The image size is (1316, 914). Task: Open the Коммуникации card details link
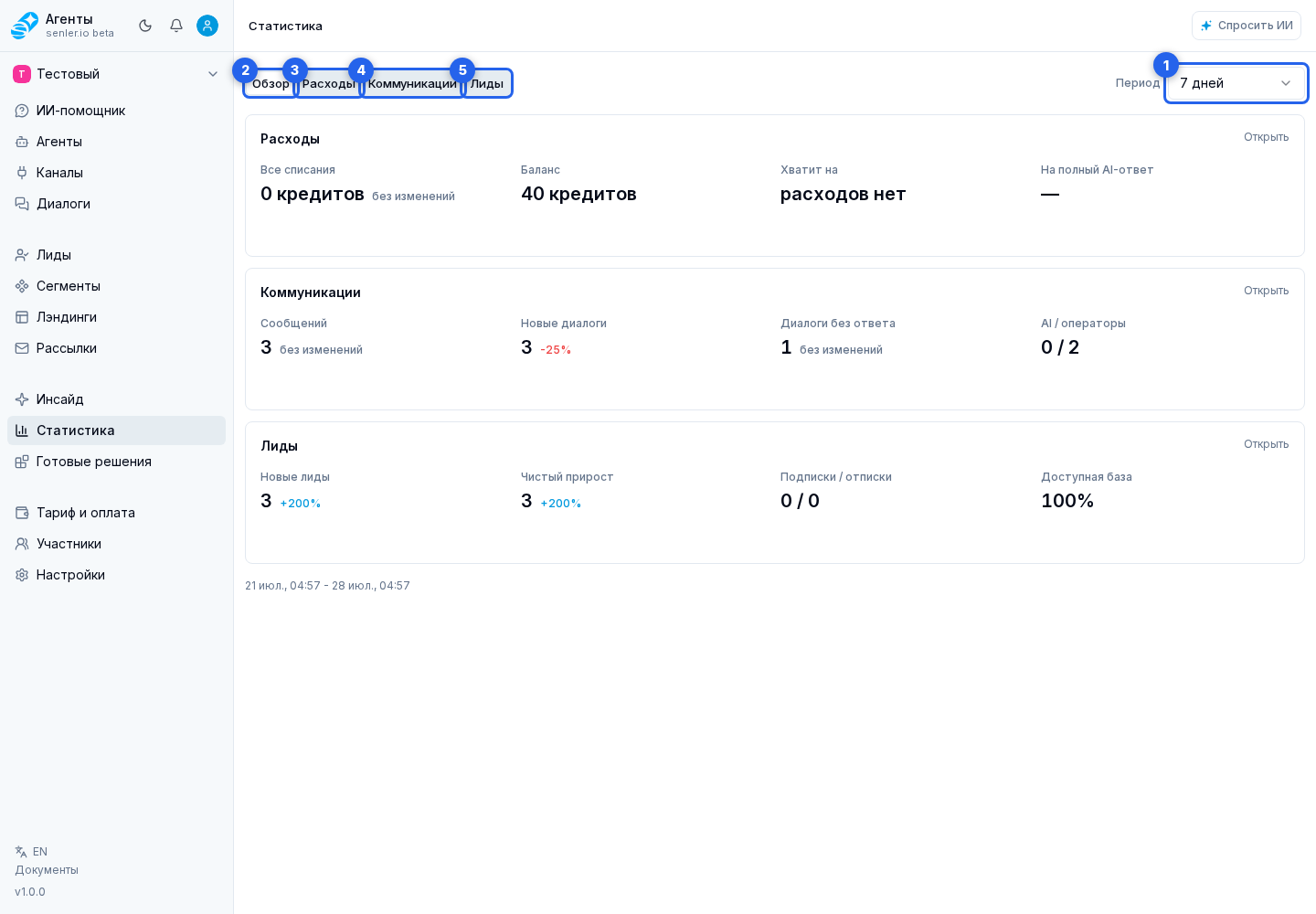click(x=1266, y=291)
